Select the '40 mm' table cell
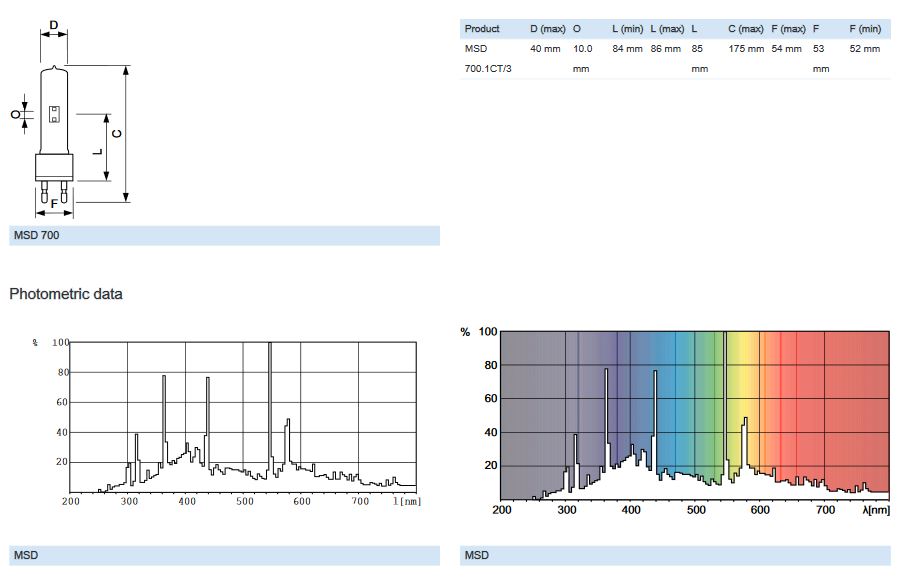 click(x=545, y=49)
